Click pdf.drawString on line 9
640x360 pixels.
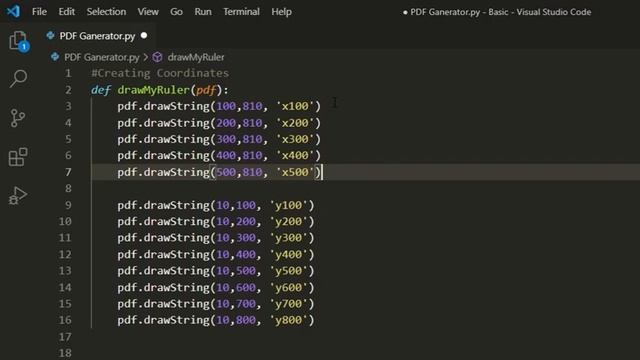coord(164,205)
